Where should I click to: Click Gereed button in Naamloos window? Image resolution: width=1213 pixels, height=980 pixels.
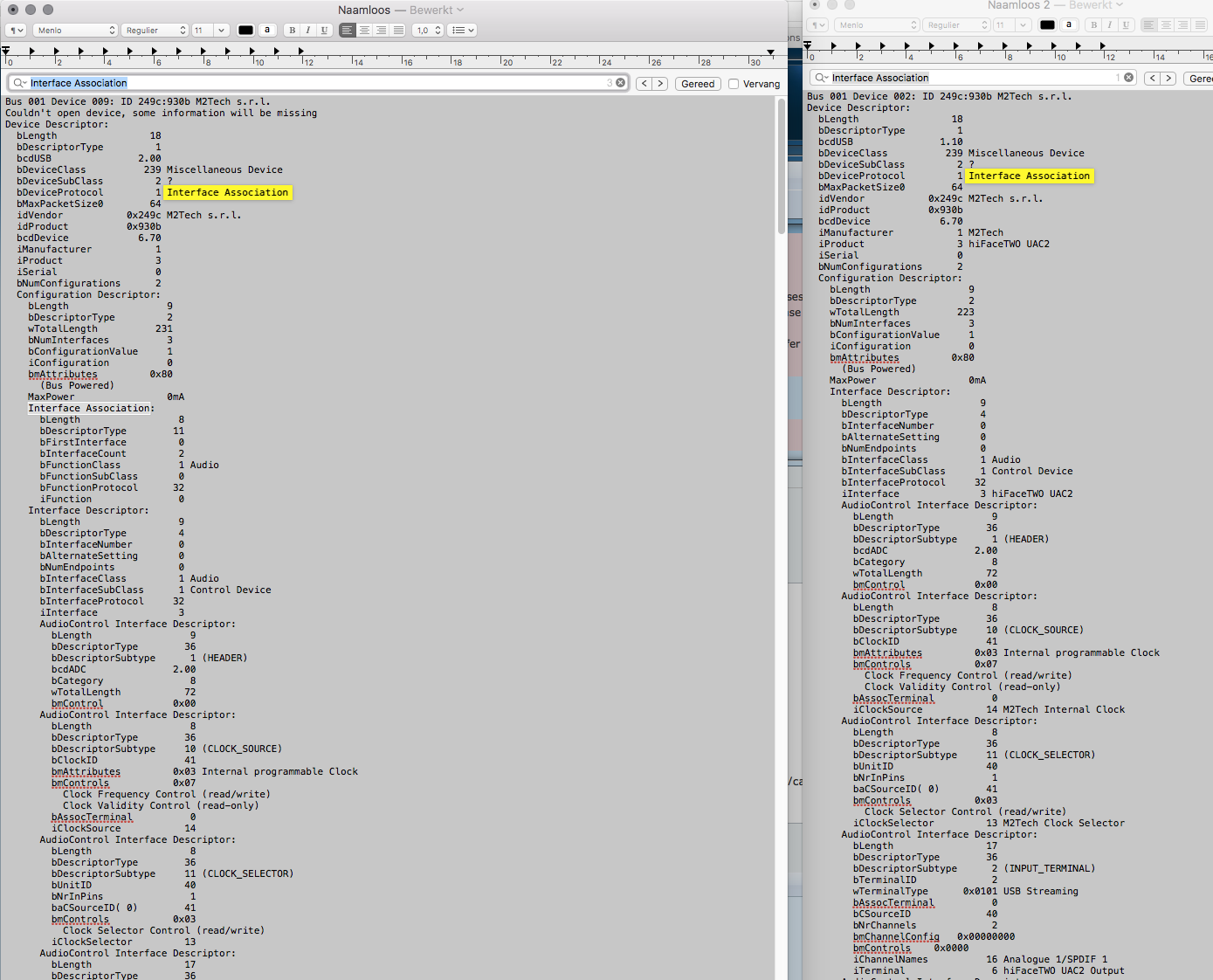pos(698,84)
